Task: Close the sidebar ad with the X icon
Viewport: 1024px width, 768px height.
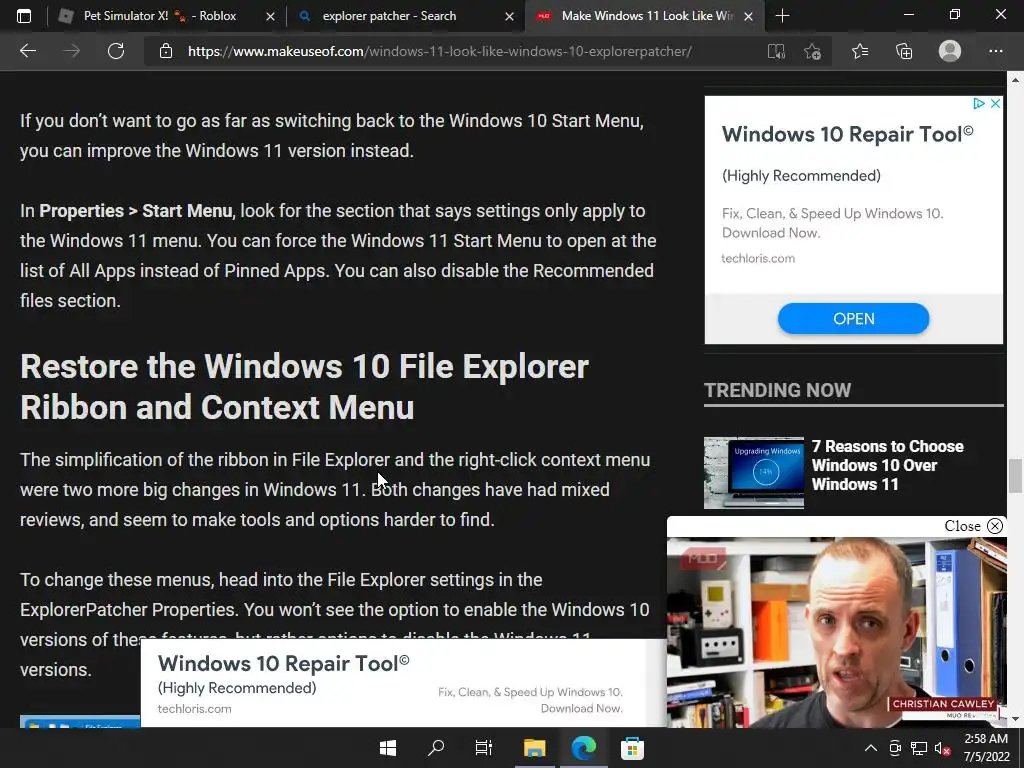Action: 995,103
